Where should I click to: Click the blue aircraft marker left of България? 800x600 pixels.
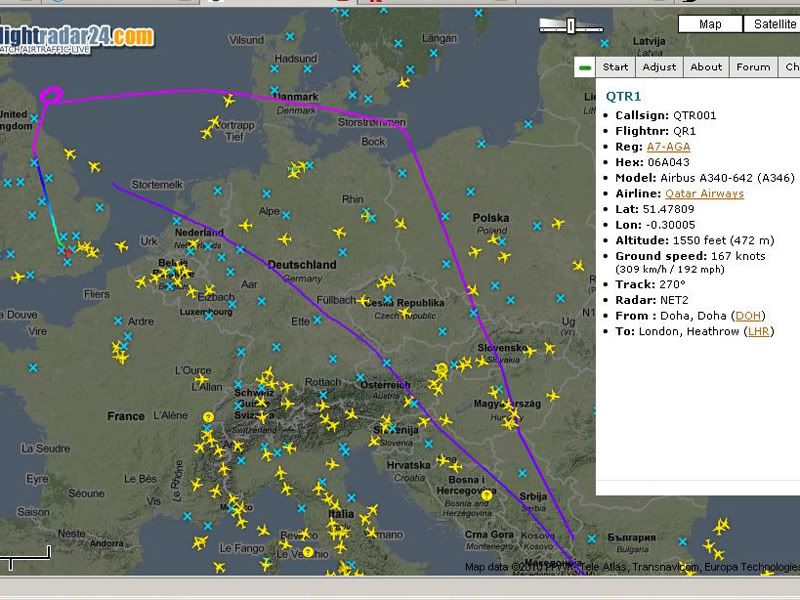tap(591, 538)
